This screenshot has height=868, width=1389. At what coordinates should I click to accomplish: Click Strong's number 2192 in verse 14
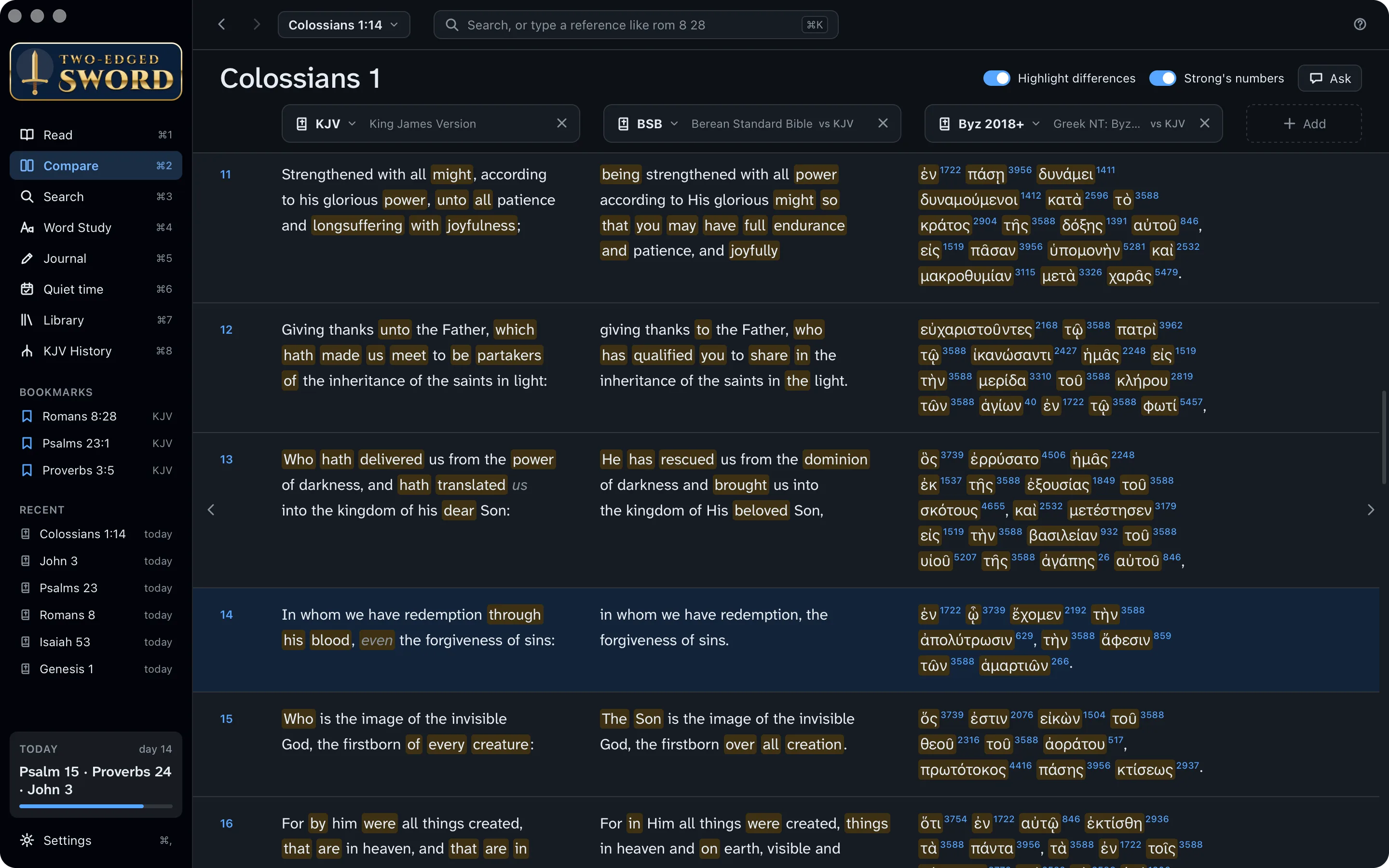[x=1075, y=610]
